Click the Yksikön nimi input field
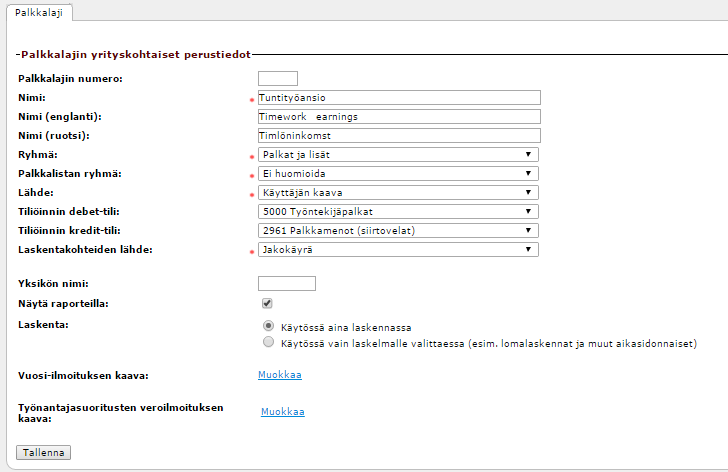Viewport: 728px width, 472px height. click(287, 283)
